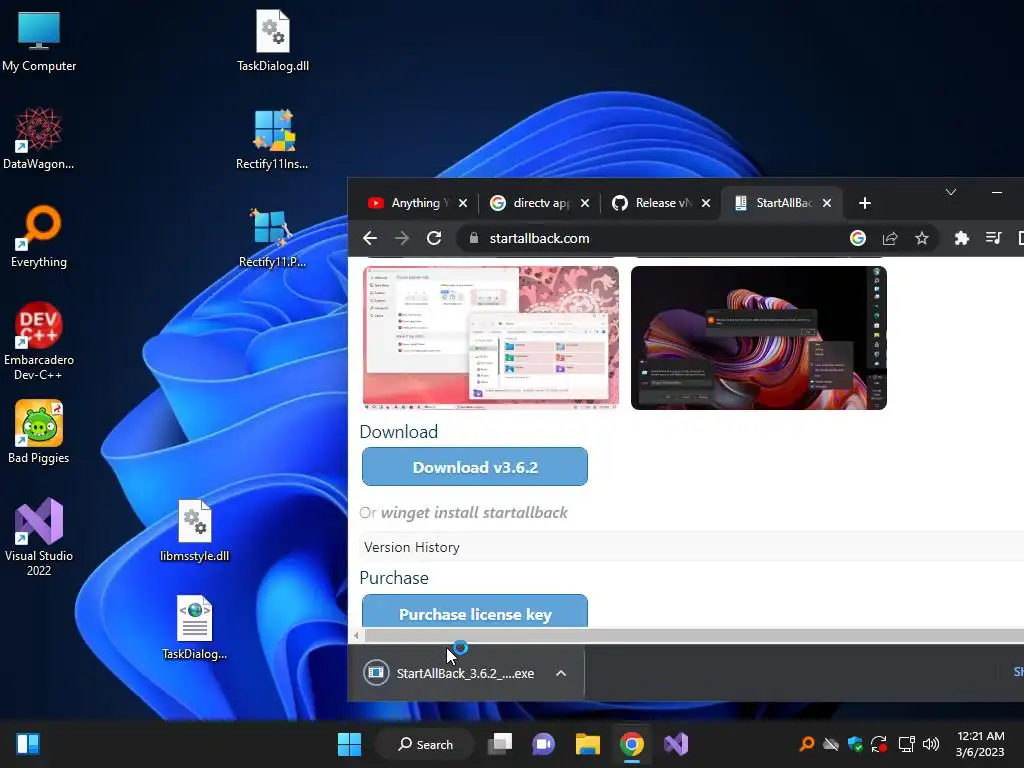Open File Explorer from taskbar
The image size is (1024, 768).
pyautogui.click(x=587, y=744)
